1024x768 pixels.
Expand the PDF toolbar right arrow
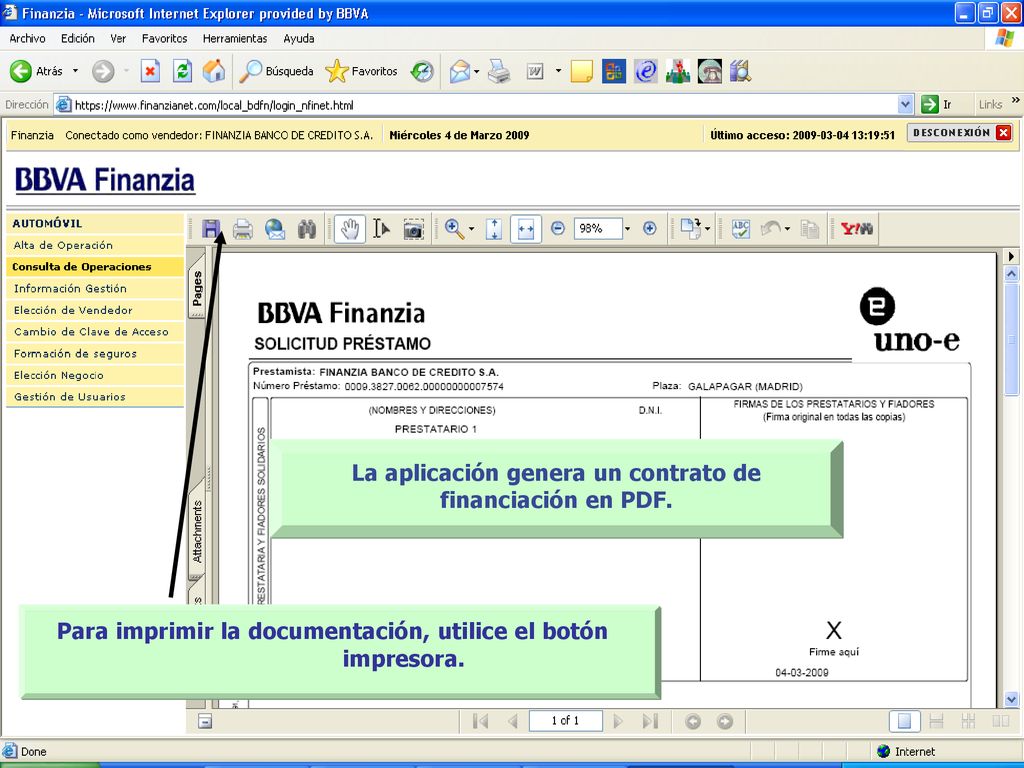(1012, 256)
